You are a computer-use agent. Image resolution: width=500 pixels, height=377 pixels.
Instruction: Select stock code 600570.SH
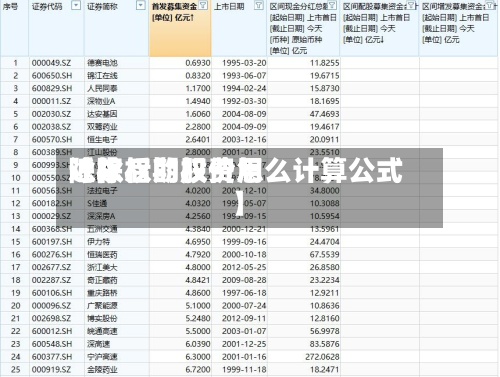click(x=52, y=139)
